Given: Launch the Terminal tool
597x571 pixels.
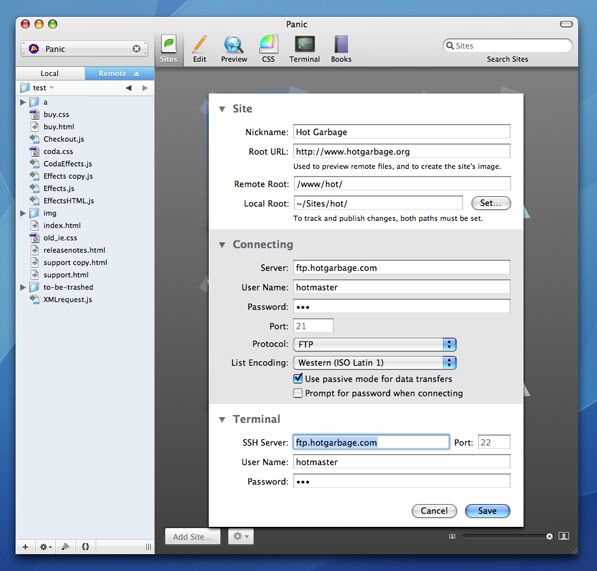Looking at the screenshot, I should click(x=304, y=49).
